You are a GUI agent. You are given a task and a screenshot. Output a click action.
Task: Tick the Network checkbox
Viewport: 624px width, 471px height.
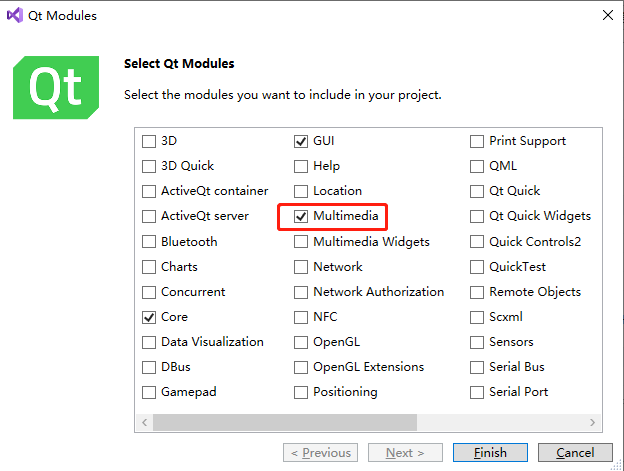pos(301,267)
